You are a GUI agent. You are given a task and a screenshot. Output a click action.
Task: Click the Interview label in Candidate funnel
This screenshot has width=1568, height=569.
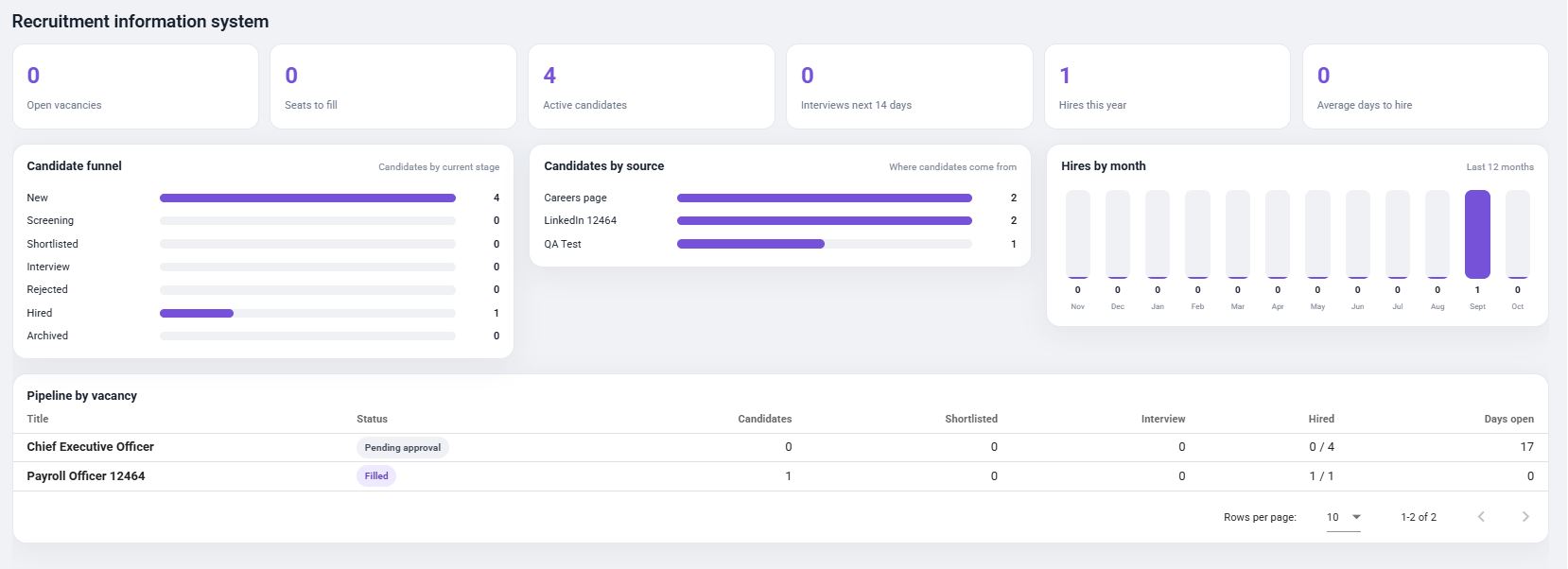click(48, 267)
